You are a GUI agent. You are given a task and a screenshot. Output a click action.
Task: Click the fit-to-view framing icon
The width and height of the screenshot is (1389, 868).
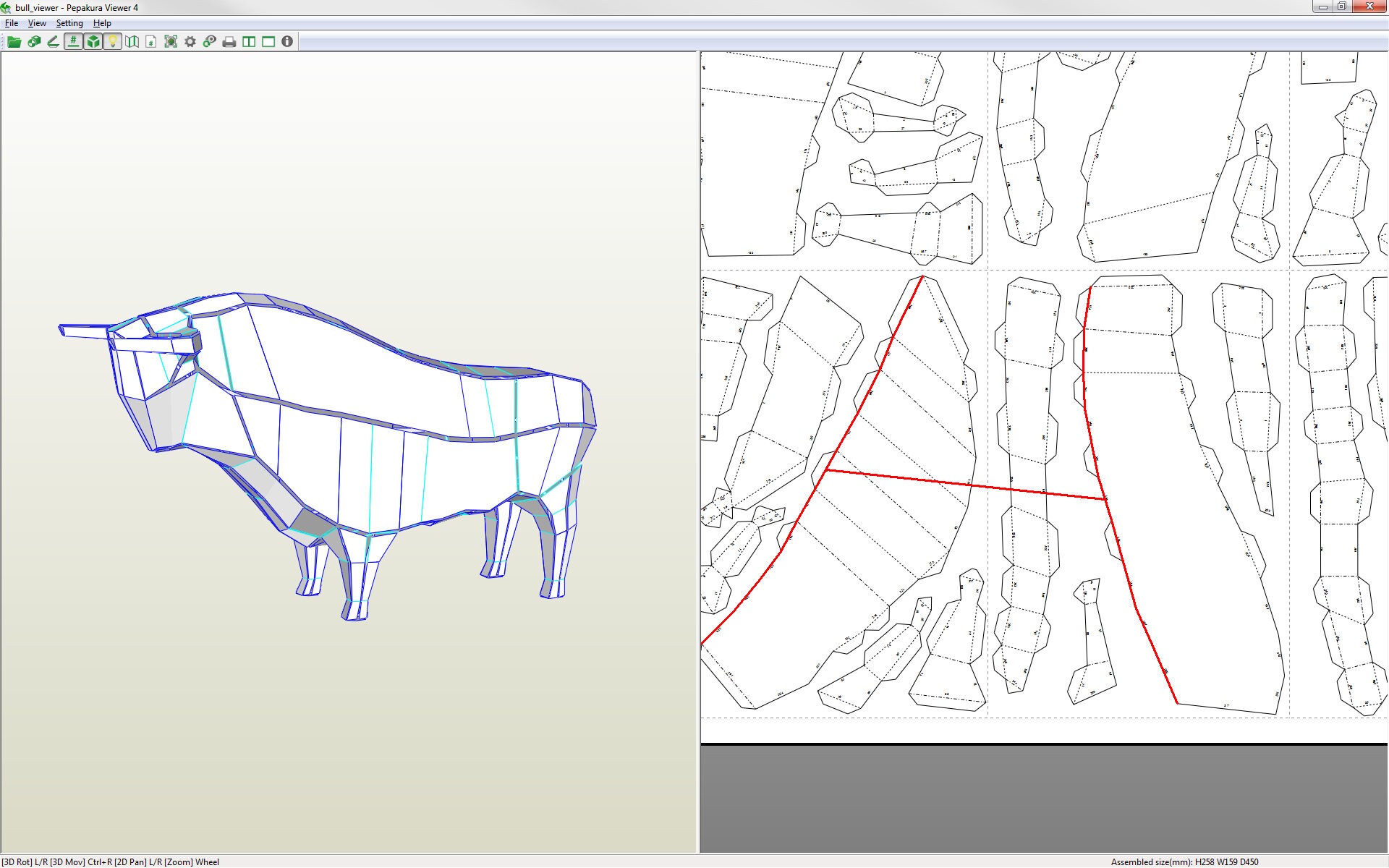(x=171, y=42)
